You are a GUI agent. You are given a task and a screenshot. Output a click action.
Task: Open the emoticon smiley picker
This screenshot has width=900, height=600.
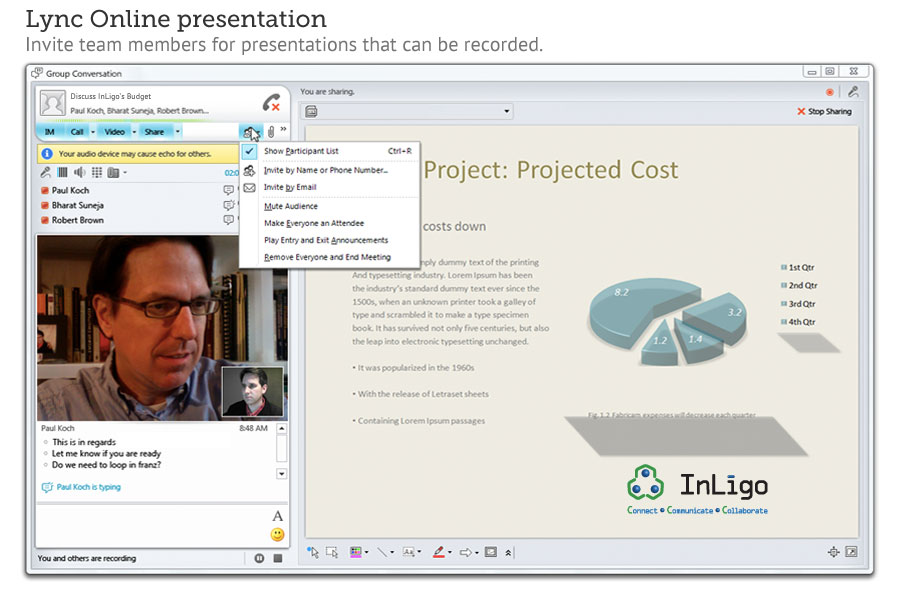(x=277, y=535)
